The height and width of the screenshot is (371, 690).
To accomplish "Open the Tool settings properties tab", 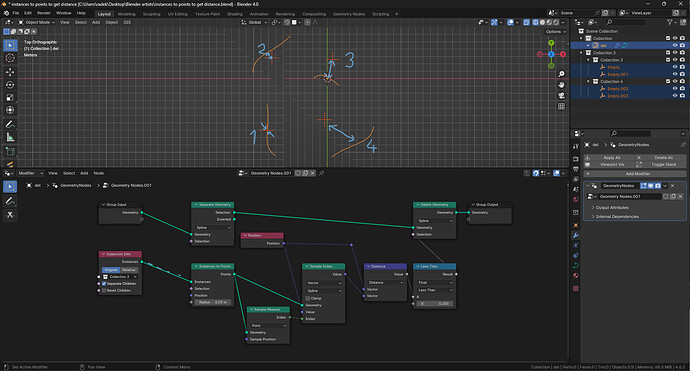I will 576,147.
